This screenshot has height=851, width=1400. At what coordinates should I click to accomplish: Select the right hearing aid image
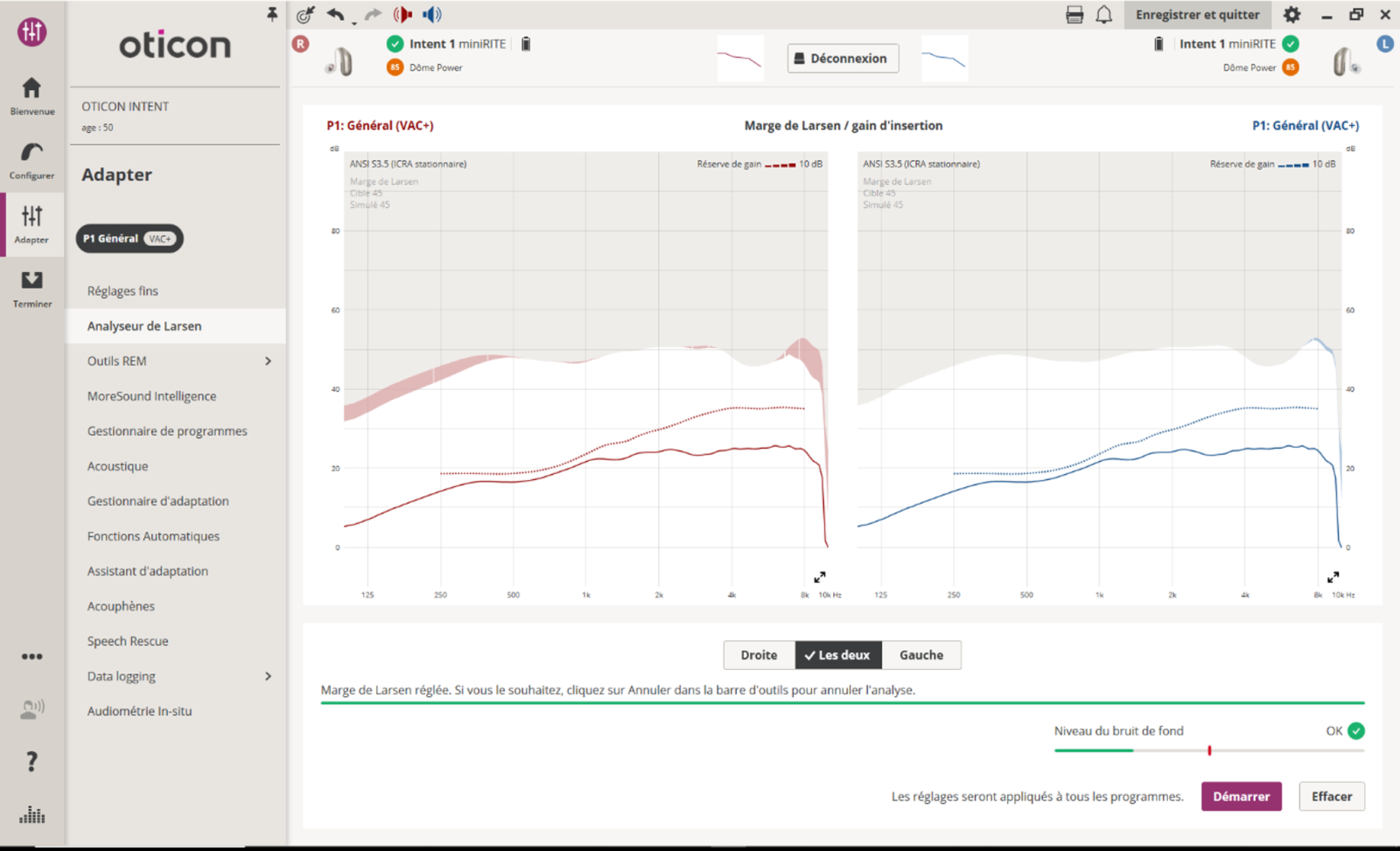click(340, 61)
